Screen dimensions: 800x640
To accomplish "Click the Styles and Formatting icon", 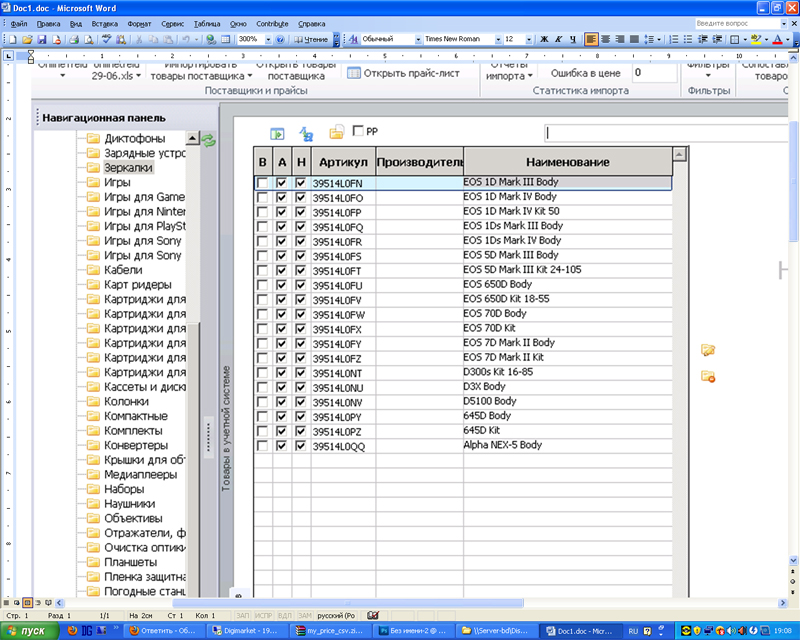I will pyautogui.click(x=353, y=39).
